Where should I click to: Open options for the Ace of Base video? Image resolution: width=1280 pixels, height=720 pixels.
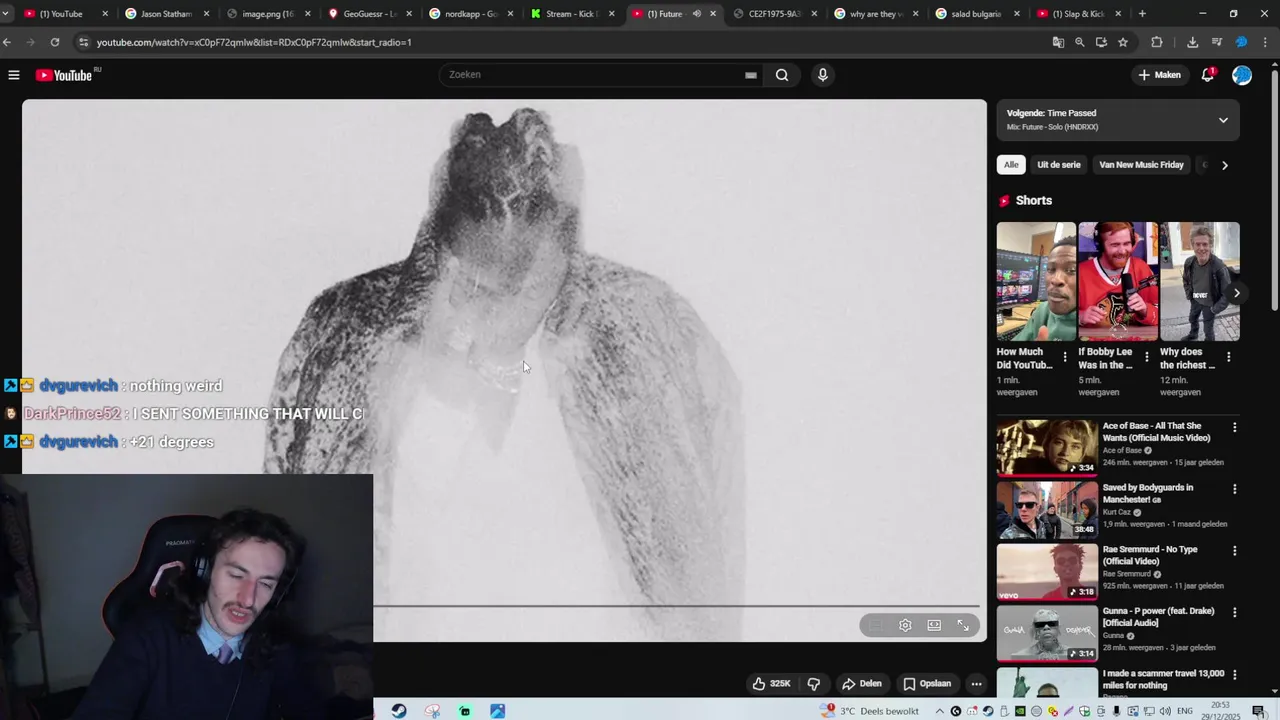1235,427
